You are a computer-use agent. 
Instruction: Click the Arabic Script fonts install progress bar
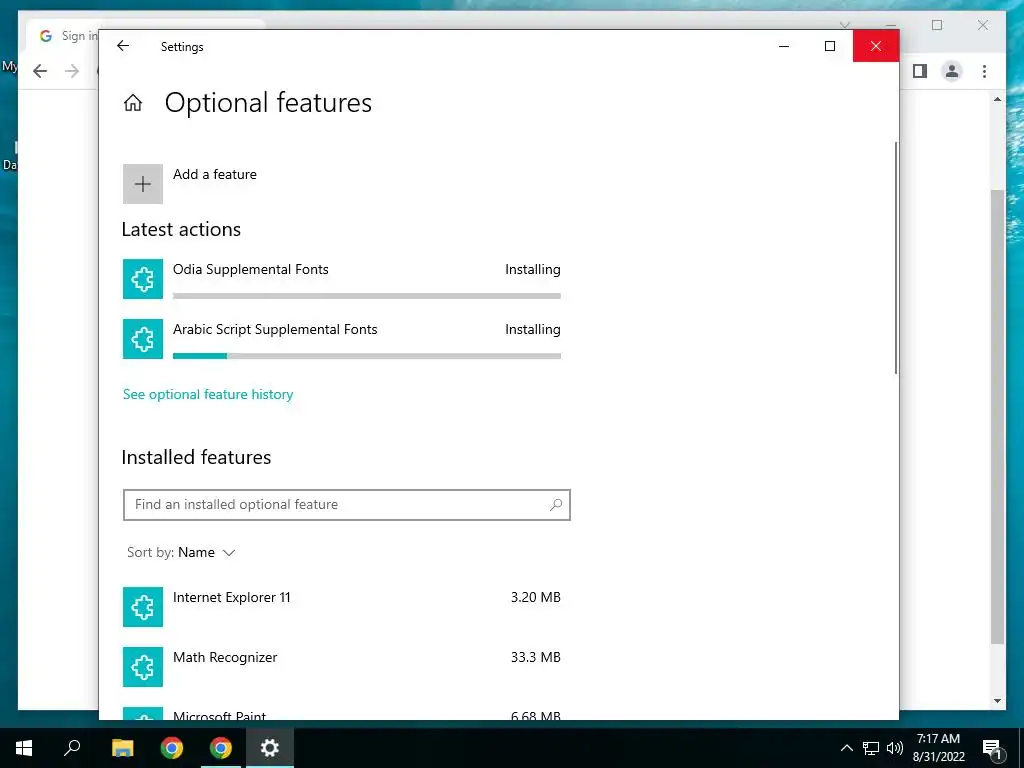[366, 356]
